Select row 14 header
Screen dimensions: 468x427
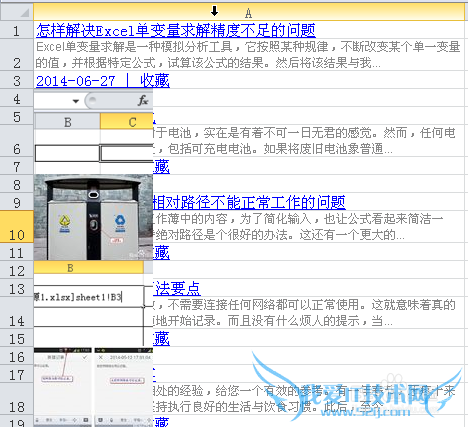[17, 313]
